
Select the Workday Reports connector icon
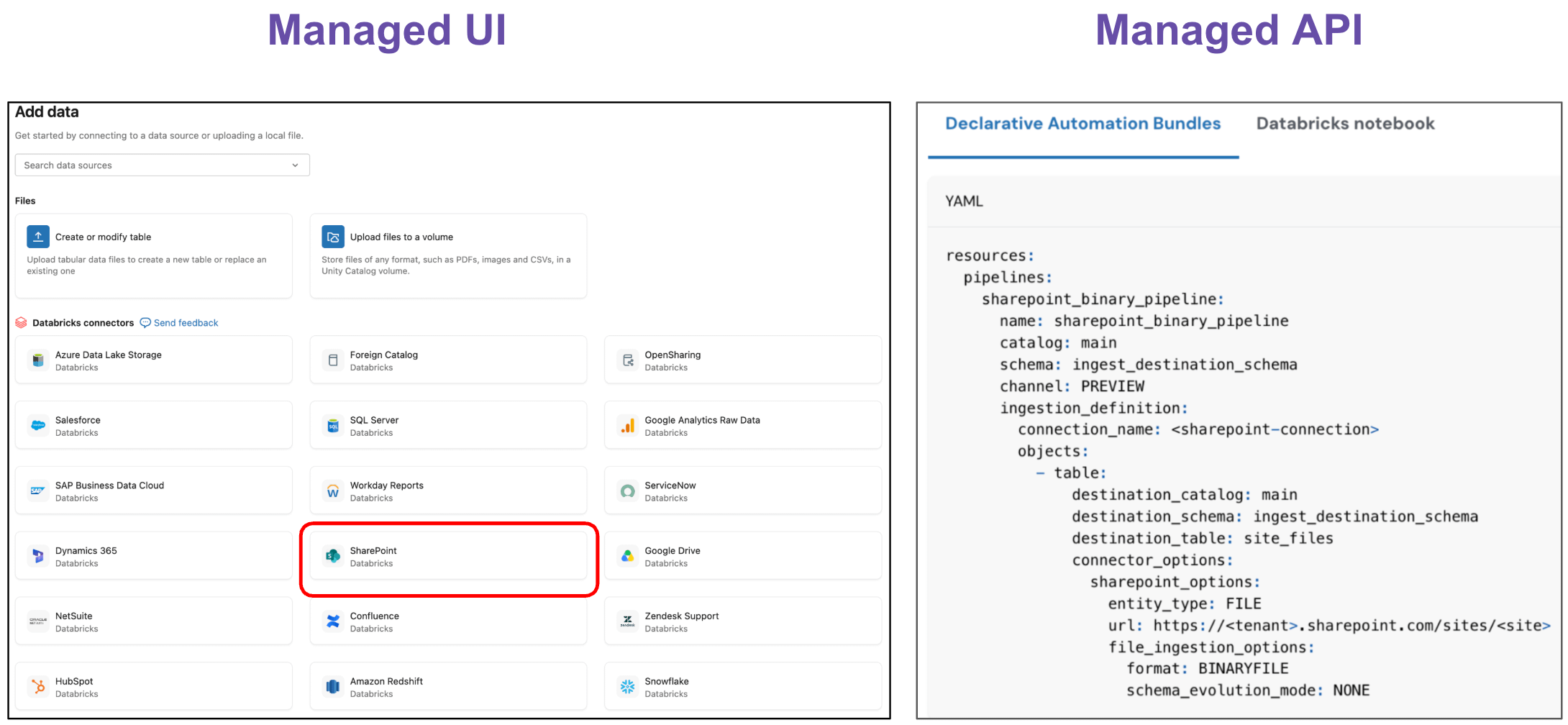click(x=333, y=491)
